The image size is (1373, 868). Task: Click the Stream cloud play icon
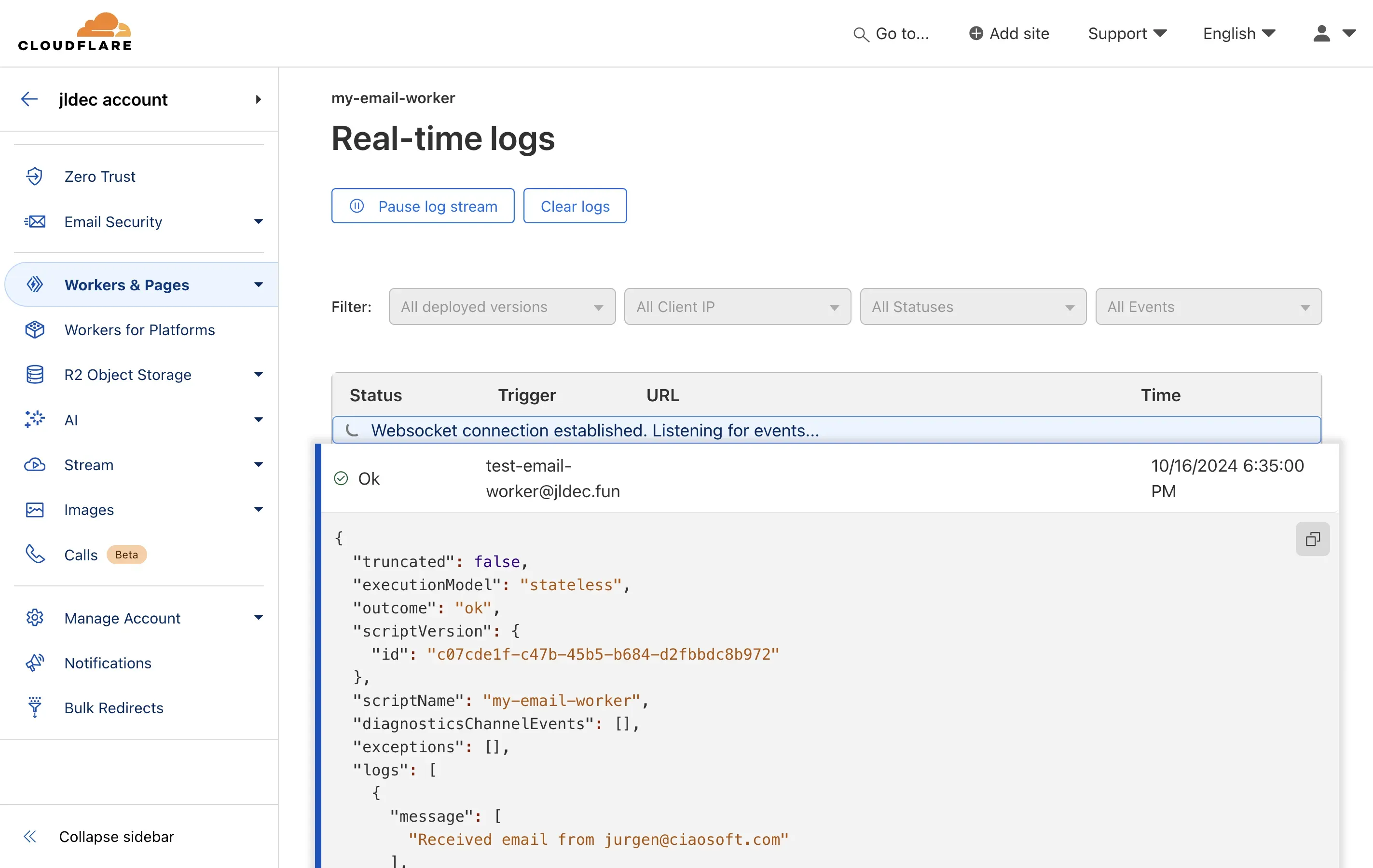click(35, 464)
